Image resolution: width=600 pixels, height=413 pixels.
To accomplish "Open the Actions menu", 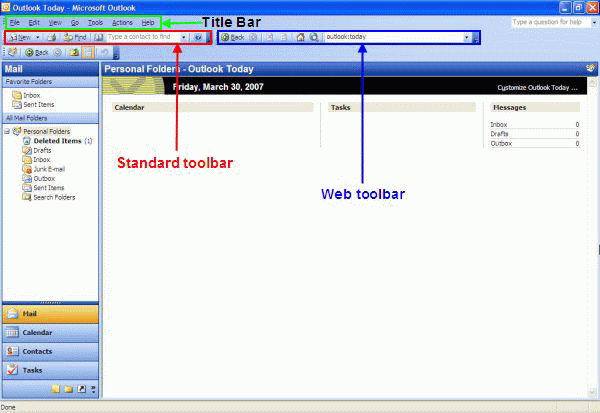I will tap(122, 23).
